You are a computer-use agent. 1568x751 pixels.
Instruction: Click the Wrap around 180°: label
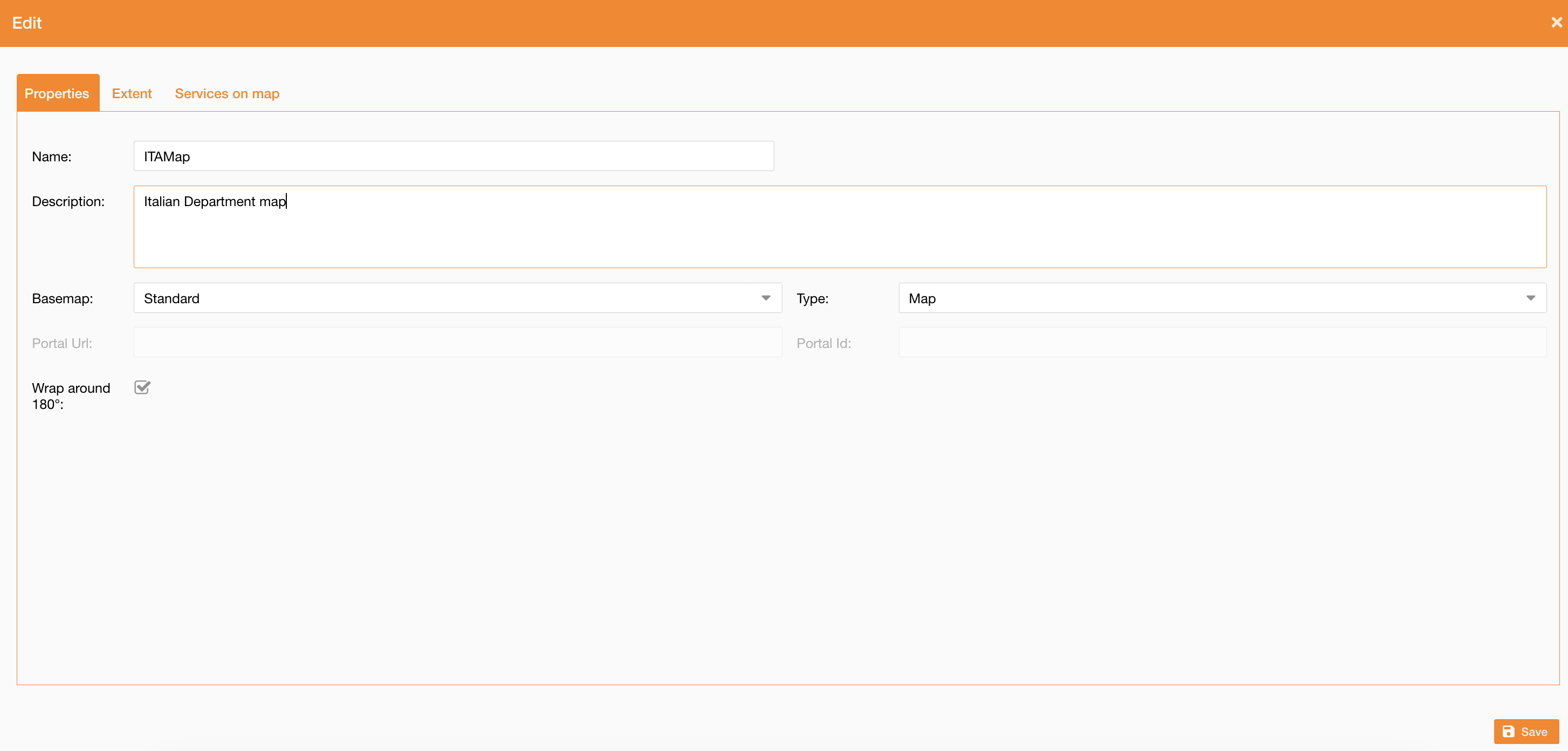click(x=71, y=396)
